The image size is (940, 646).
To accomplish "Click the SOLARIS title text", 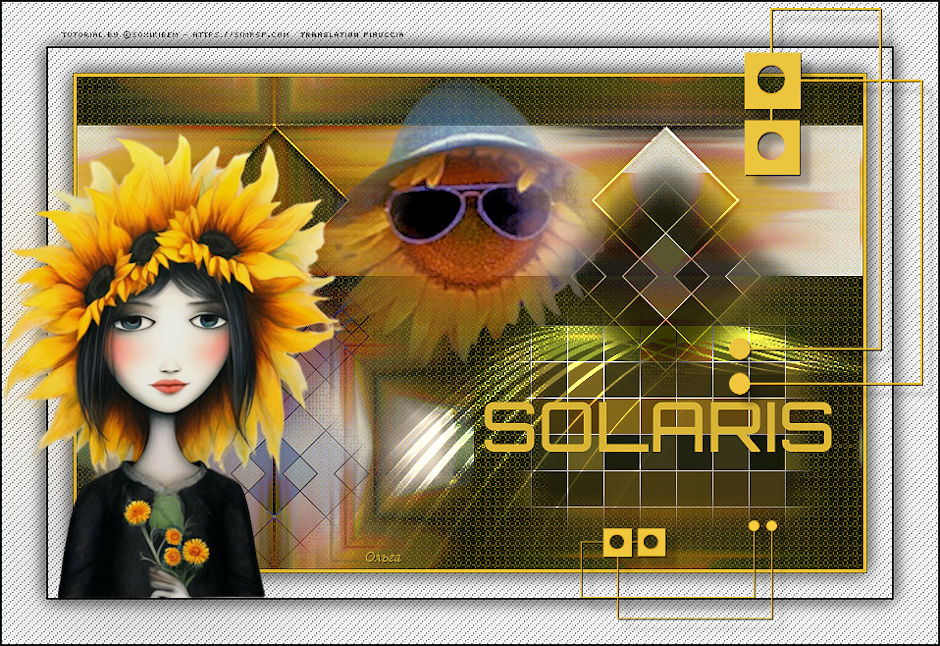I will pos(658,427).
